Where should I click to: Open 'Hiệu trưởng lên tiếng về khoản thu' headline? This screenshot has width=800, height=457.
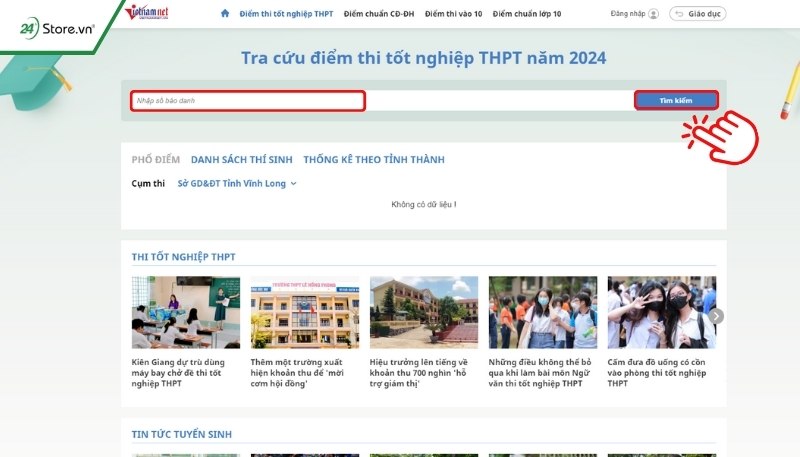point(419,373)
